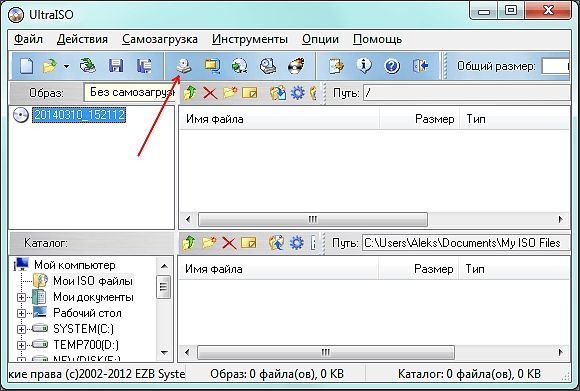The height and width of the screenshot is (391, 580).
Task: Click the Каталог Путь field with C:\Users\Aleks
Action: pyautogui.click(x=466, y=243)
